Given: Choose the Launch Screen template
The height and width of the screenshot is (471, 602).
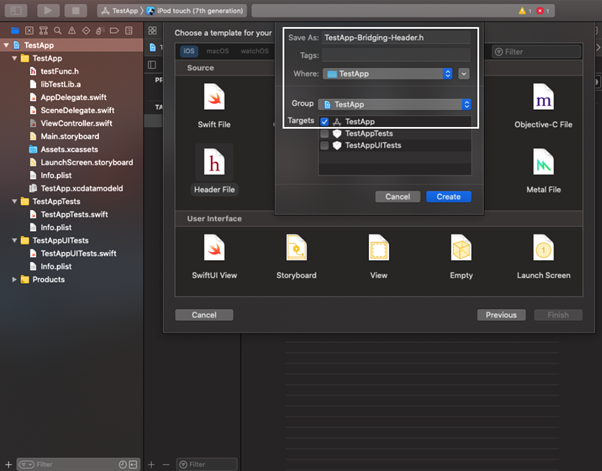Looking at the screenshot, I should coord(543,256).
